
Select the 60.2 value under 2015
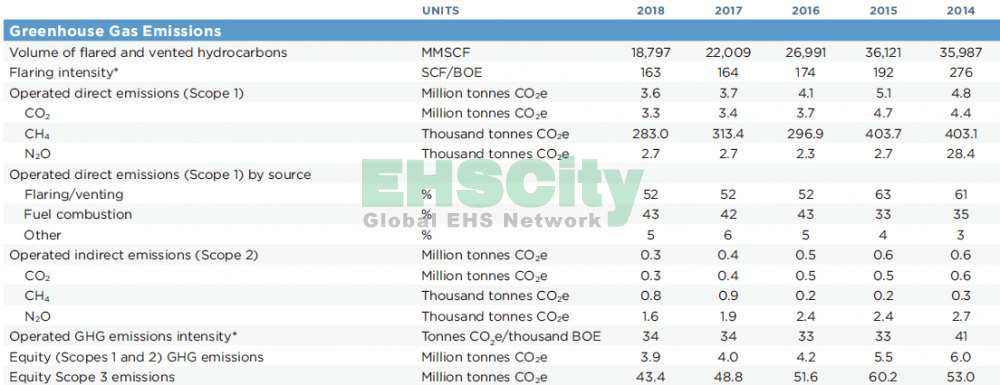[x=884, y=377]
